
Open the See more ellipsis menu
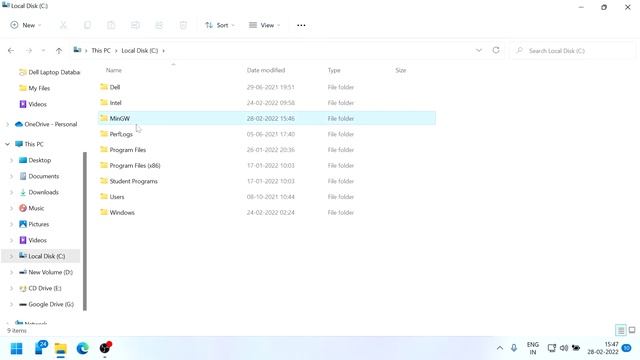click(x=301, y=25)
